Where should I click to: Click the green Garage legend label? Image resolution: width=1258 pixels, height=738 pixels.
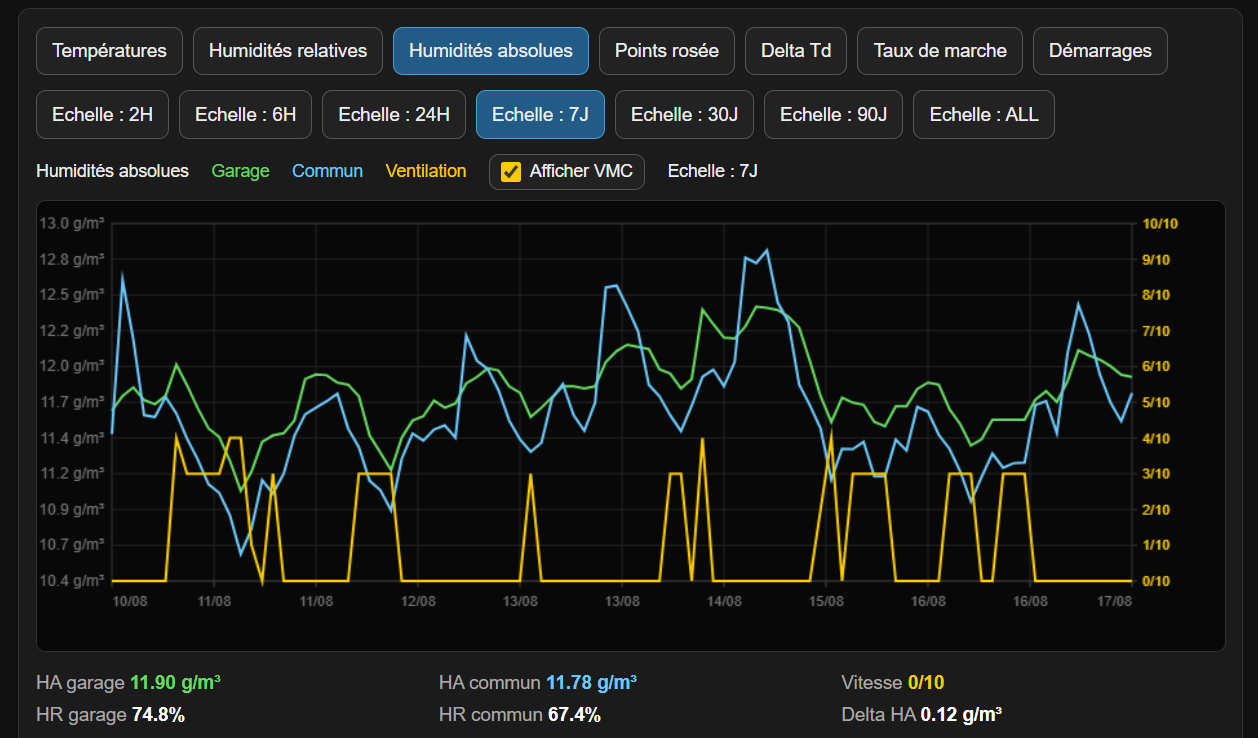coord(241,171)
